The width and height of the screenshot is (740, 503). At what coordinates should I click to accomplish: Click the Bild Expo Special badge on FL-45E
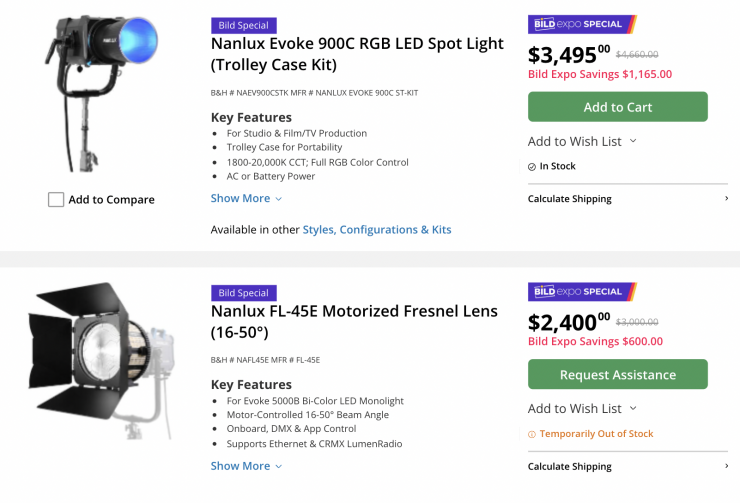pyautogui.click(x=582, y=292)
